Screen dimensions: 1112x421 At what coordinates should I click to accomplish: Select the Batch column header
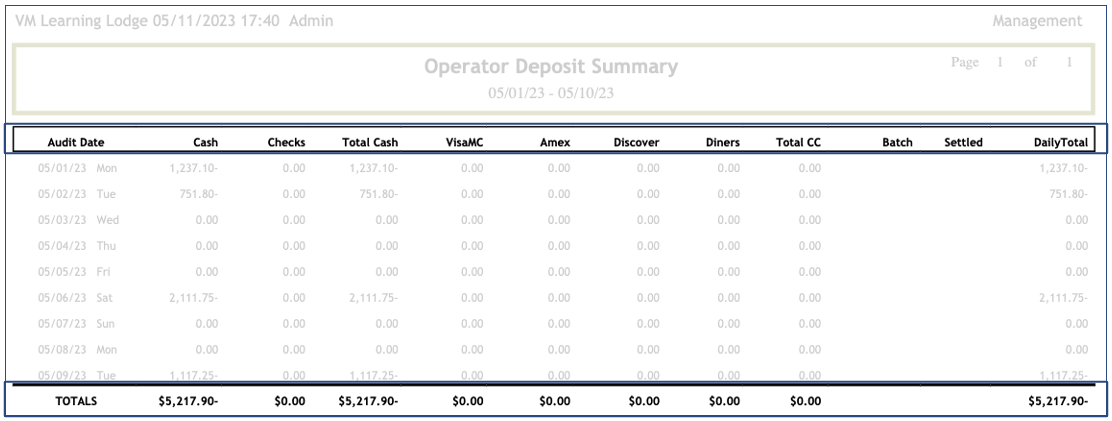tap(897, 142)
